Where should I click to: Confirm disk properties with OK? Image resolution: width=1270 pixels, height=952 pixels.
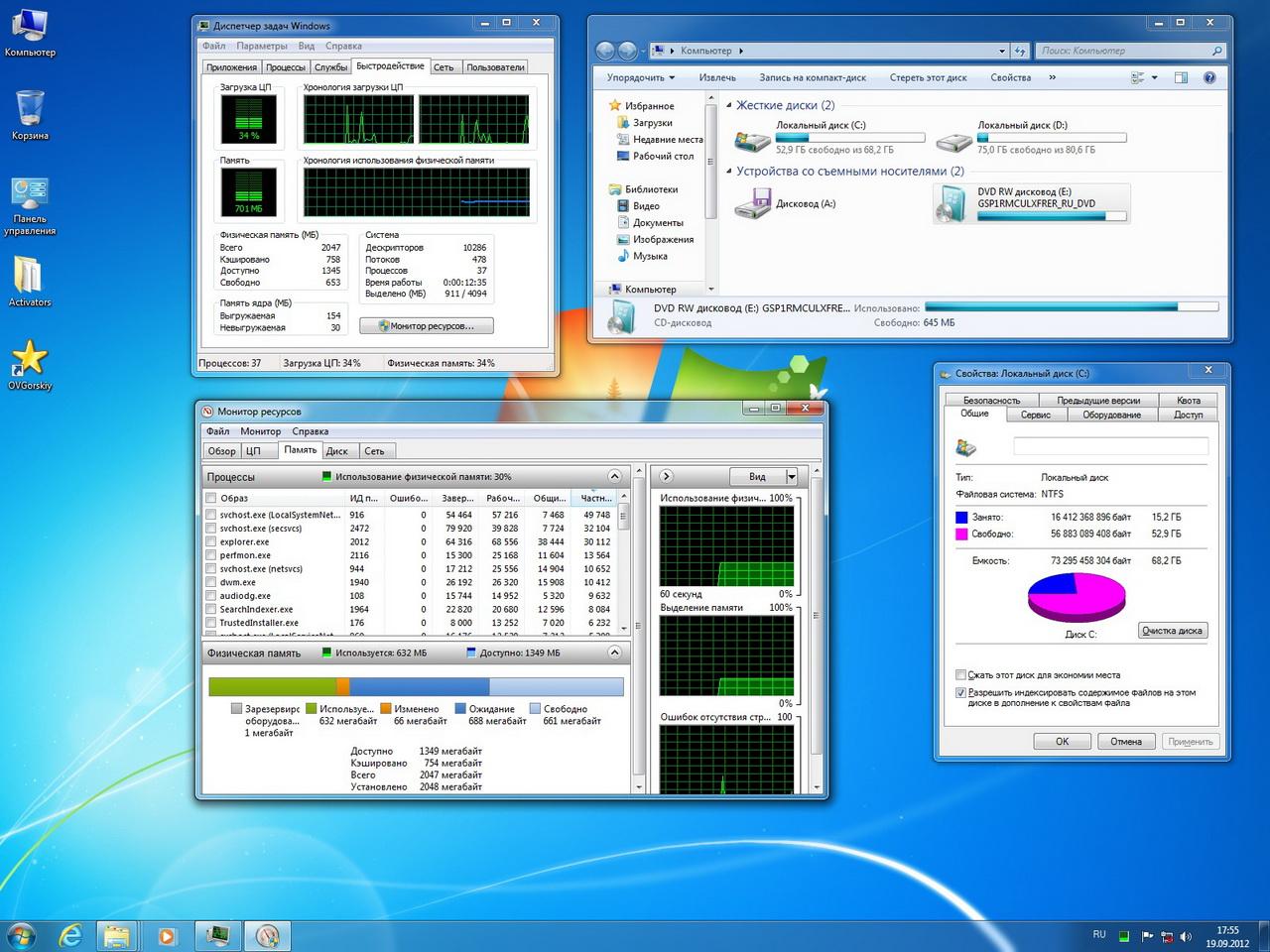(1062, 742)
